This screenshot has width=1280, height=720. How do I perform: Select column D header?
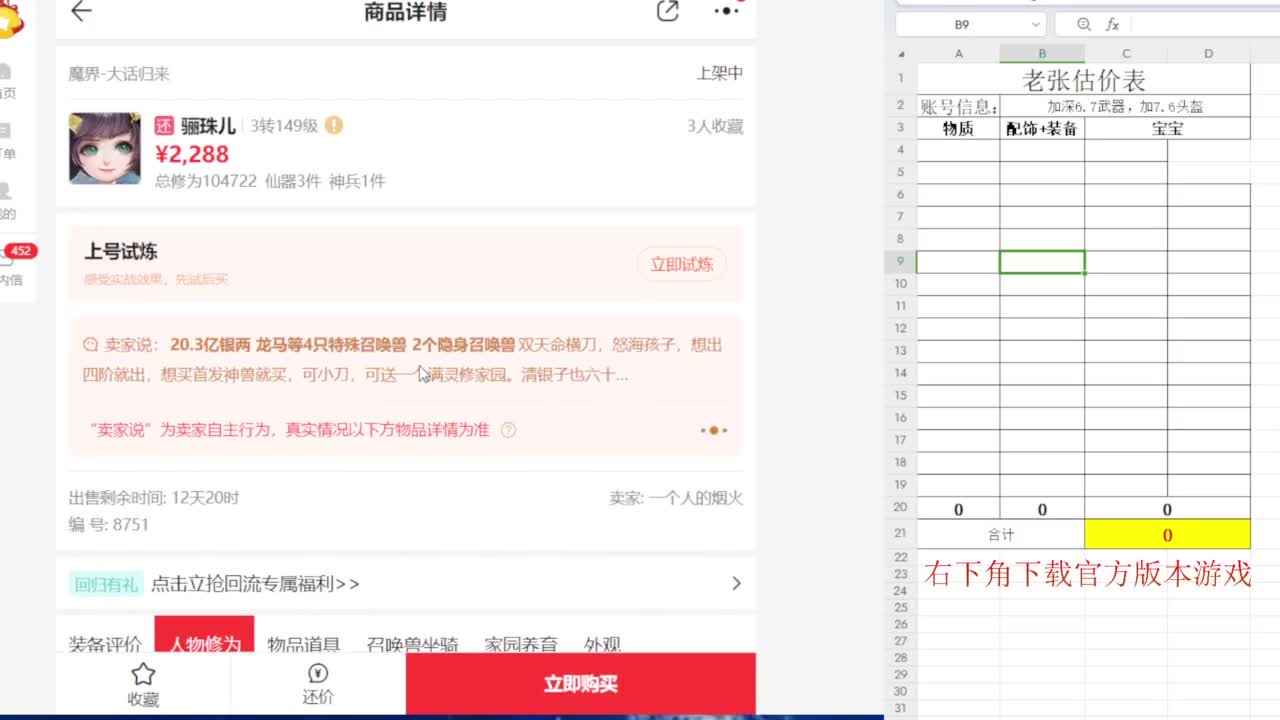pyautogui.click(x=1209, y=54)
